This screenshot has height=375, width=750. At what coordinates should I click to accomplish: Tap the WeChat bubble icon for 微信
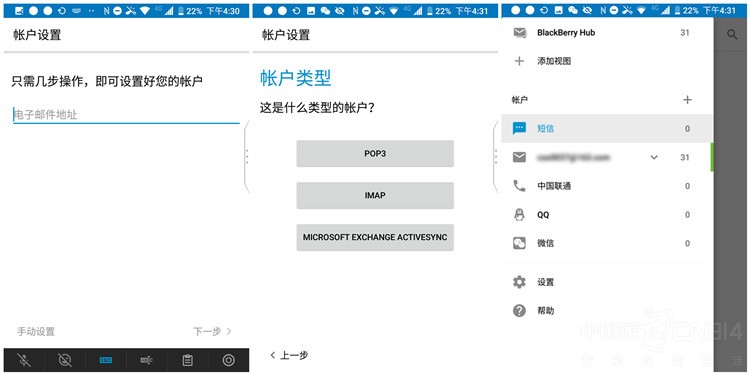(x=519, y=243)
